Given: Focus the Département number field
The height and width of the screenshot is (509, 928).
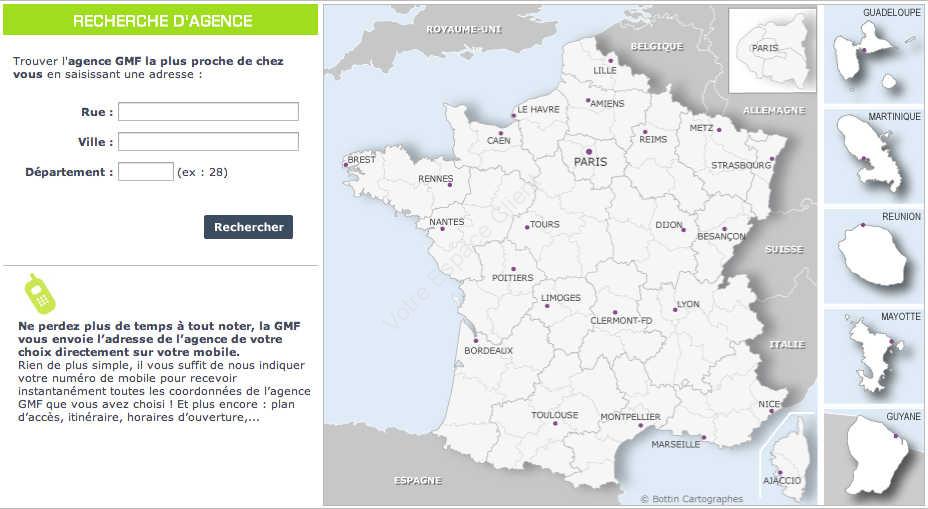Looking at the screenshot, I should click(146, 172).
